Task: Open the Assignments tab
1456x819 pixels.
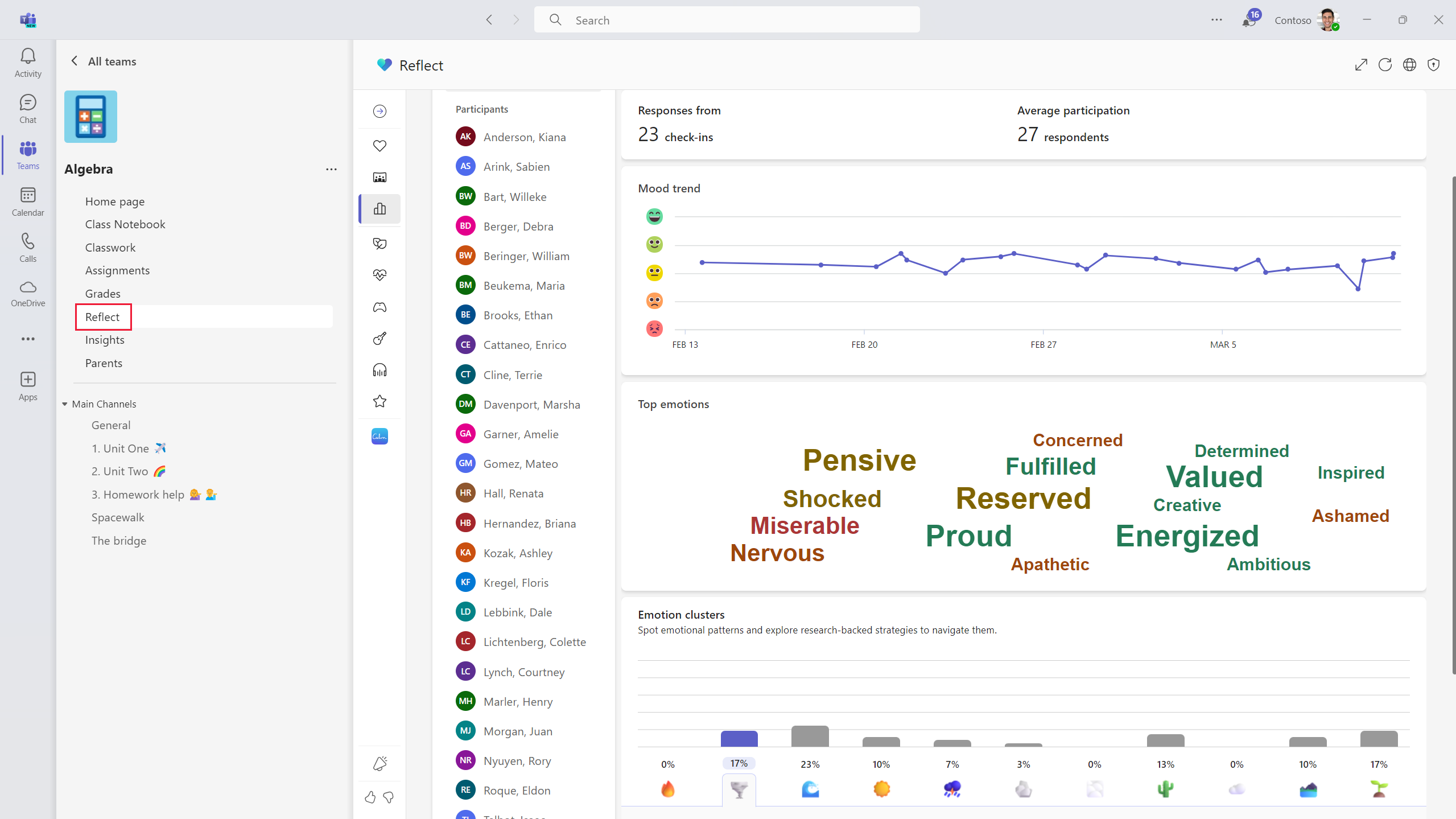Action: [x=117, y=270]
